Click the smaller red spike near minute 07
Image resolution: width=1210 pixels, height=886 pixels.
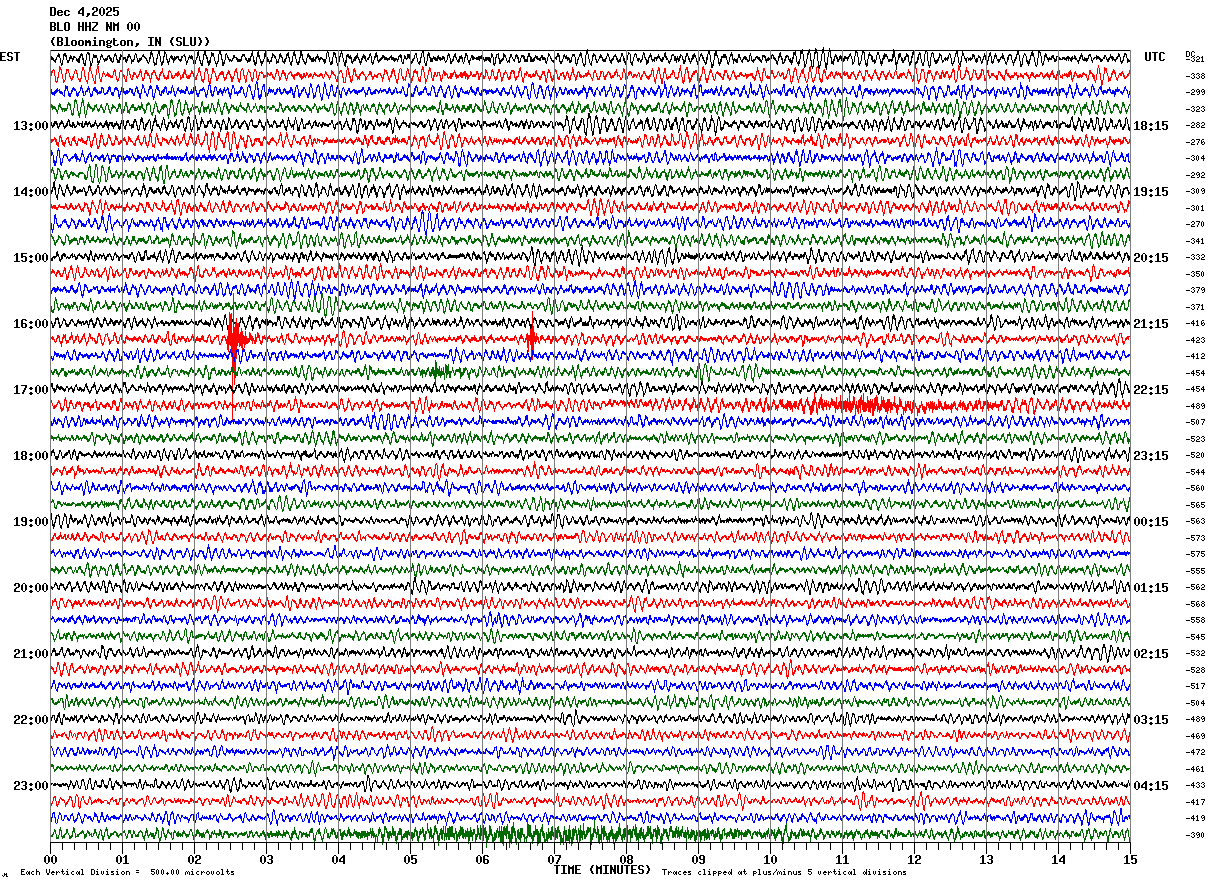pyautogui.click(x=531, y=339)
